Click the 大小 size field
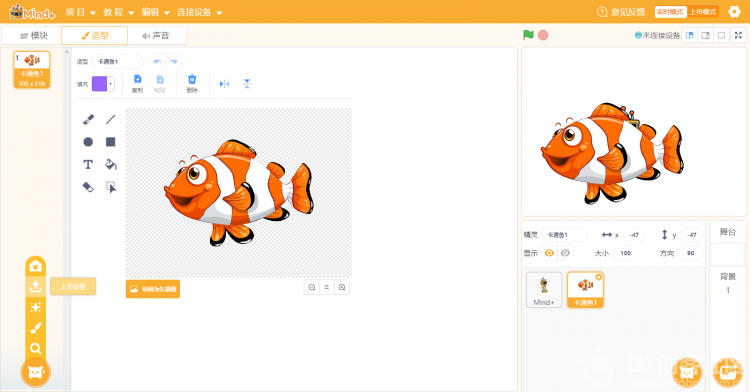 626,253
